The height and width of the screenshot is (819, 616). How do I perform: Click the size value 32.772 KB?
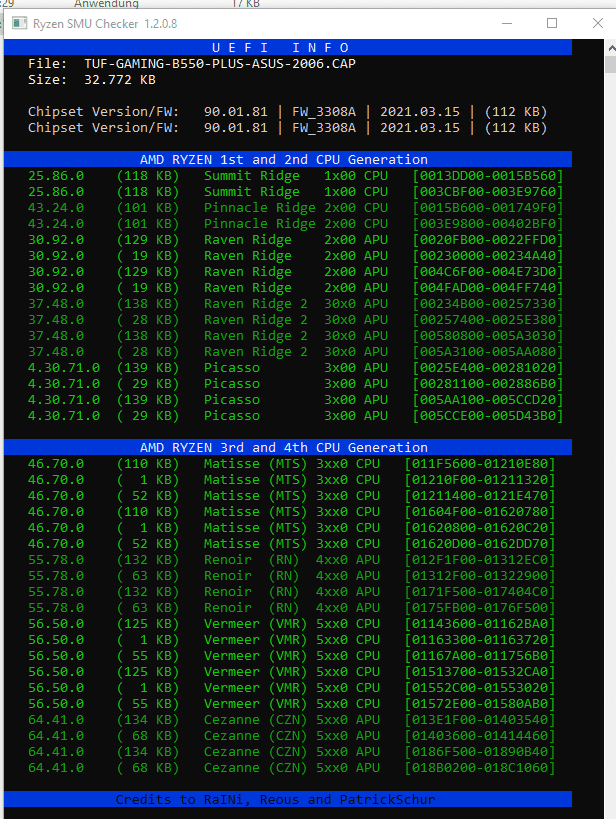point(120,80)
